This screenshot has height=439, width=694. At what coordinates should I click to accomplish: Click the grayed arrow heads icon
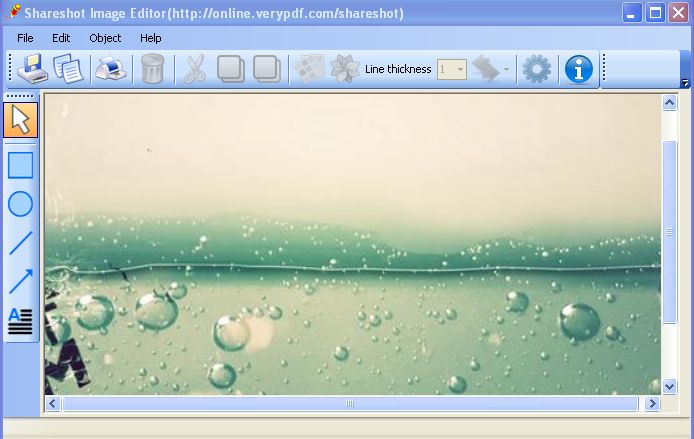(486, 69)
